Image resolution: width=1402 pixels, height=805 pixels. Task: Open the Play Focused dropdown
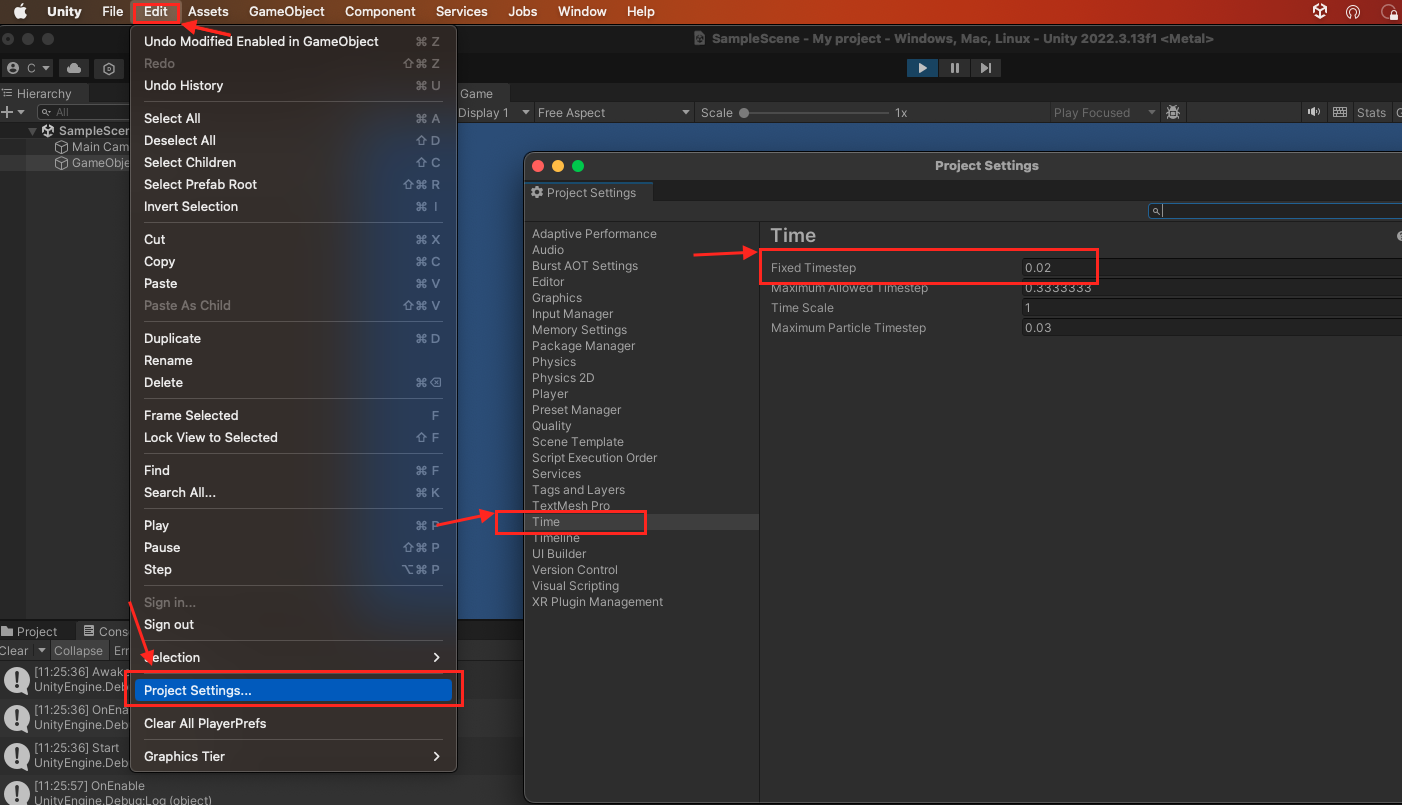pyautogui.click(x=1105, y=113)
